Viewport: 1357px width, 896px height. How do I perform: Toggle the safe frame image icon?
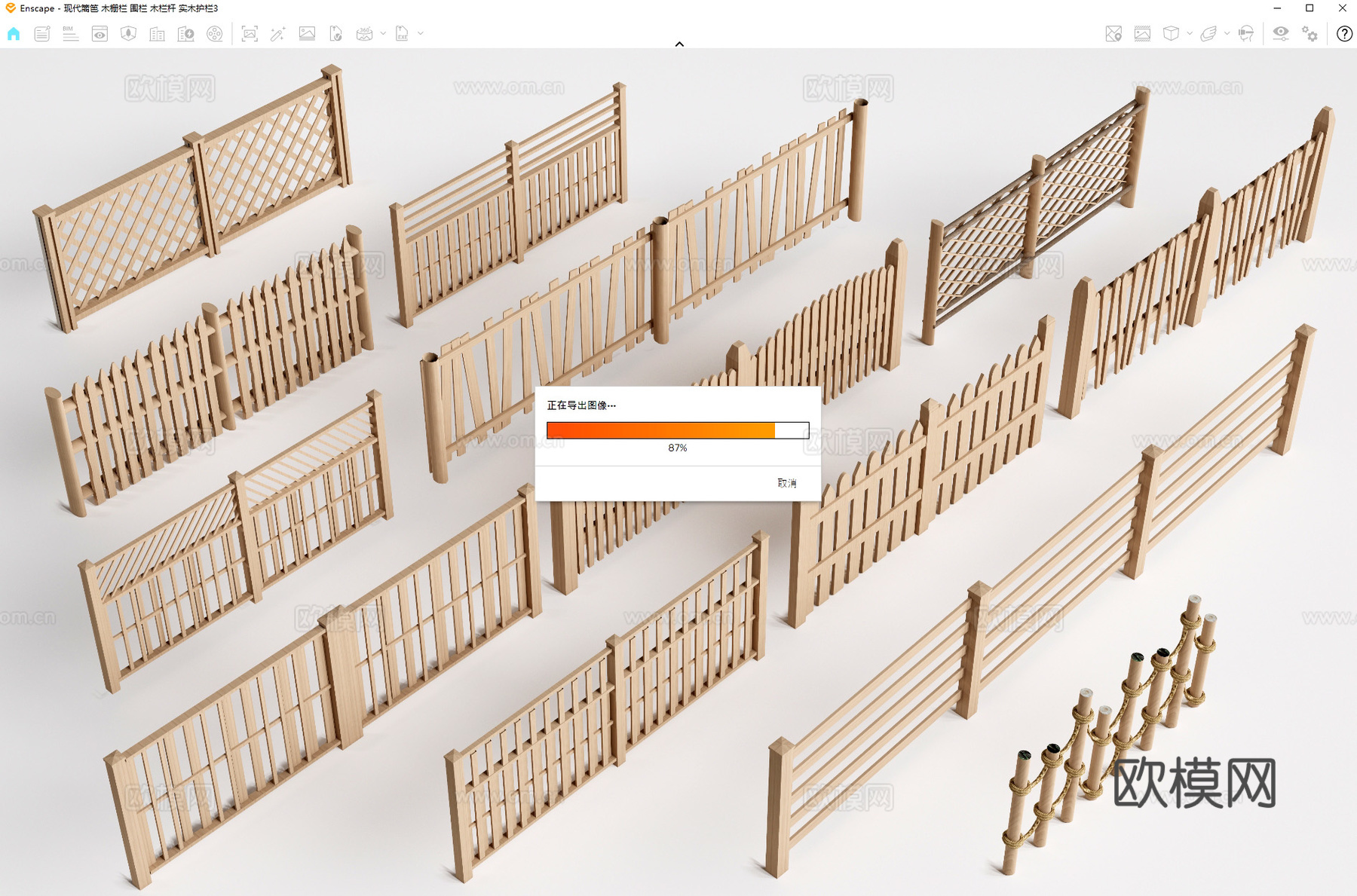click(x=1142, y=34)
